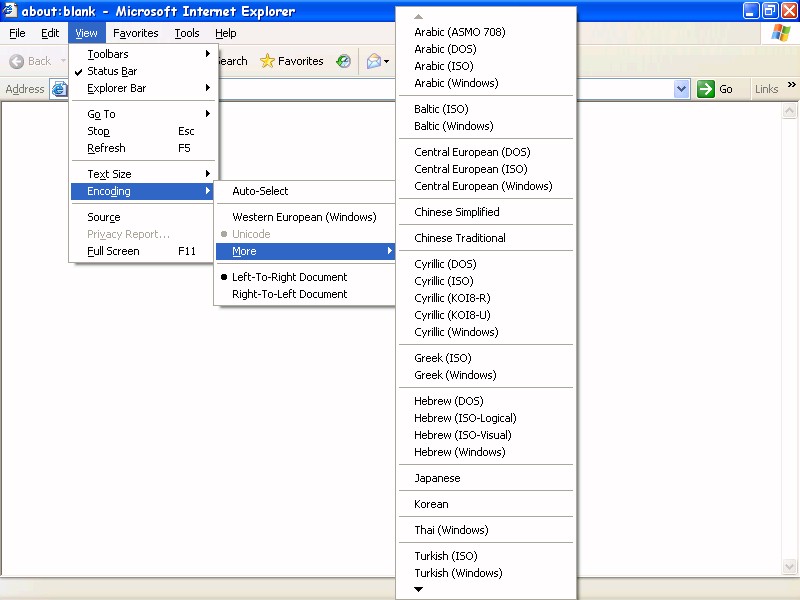This screenshot has width=800, height=600.
Task: Select Arabic (Windows) encoding
Action: pos(486,83)
